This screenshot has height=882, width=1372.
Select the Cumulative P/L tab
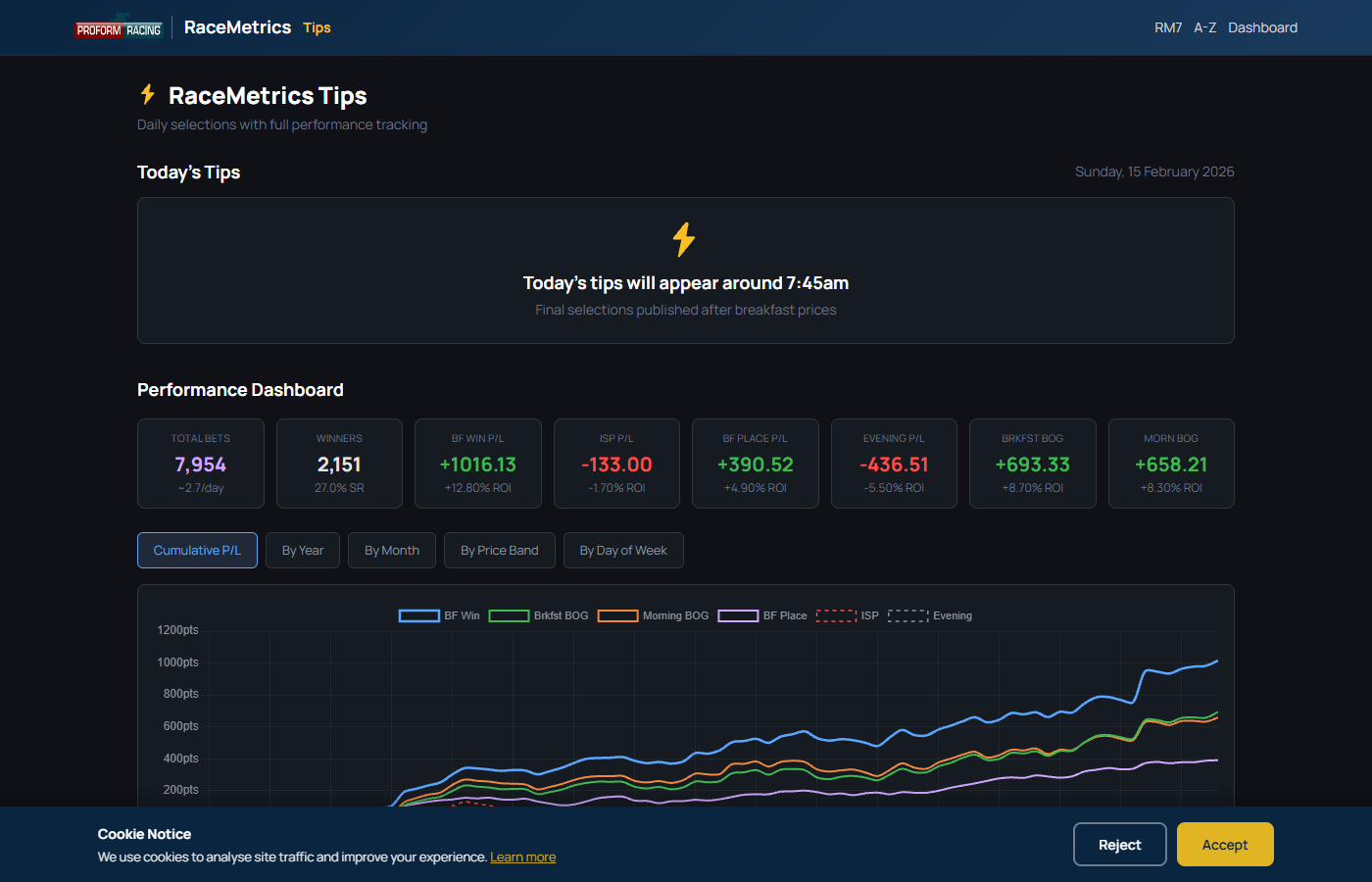197,550
